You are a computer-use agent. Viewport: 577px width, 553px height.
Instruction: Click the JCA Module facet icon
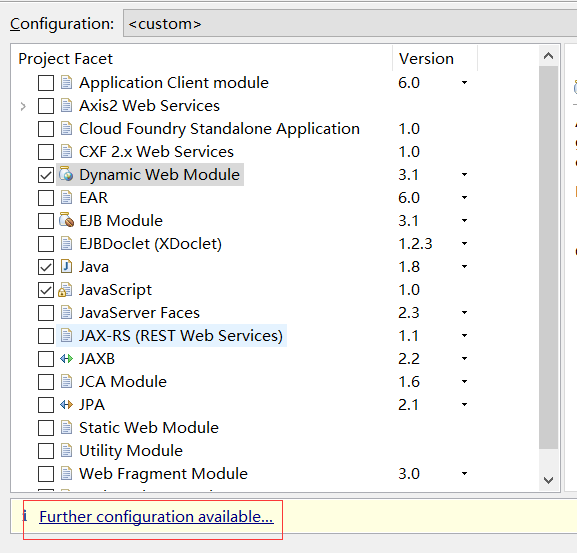pyautogui.click(x=66, y=382)
